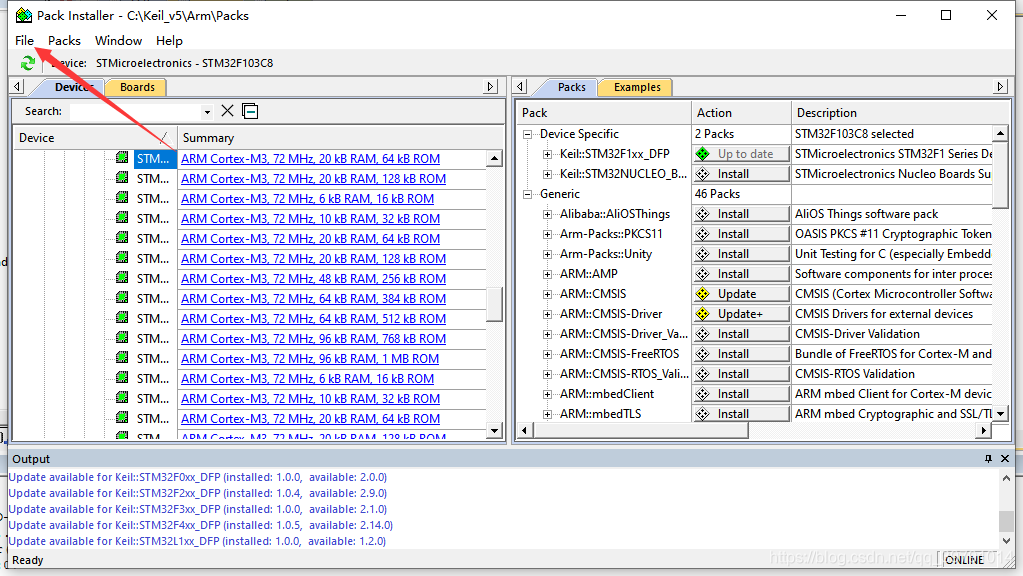
Task: Update the ARM::CMSIS pack
Action: [x=741, y=294]
